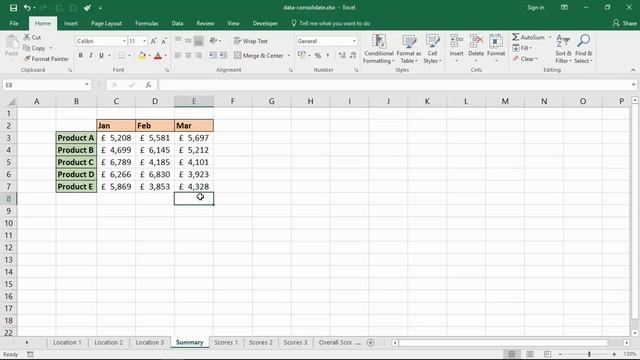
Task: Apply red font color icon
Action: point(158,56)
